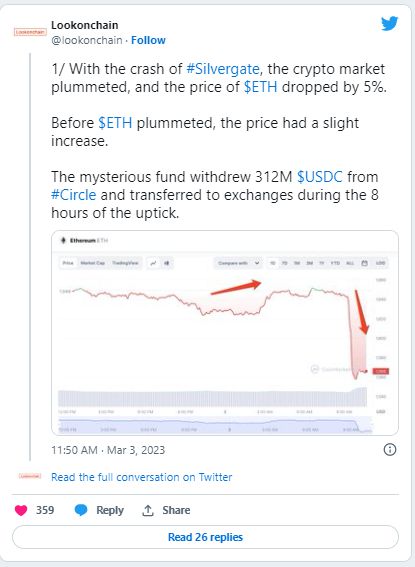Screen dimensions: 415x567
Task: Open the tweet info circle icon
Action: pos(390,450)
